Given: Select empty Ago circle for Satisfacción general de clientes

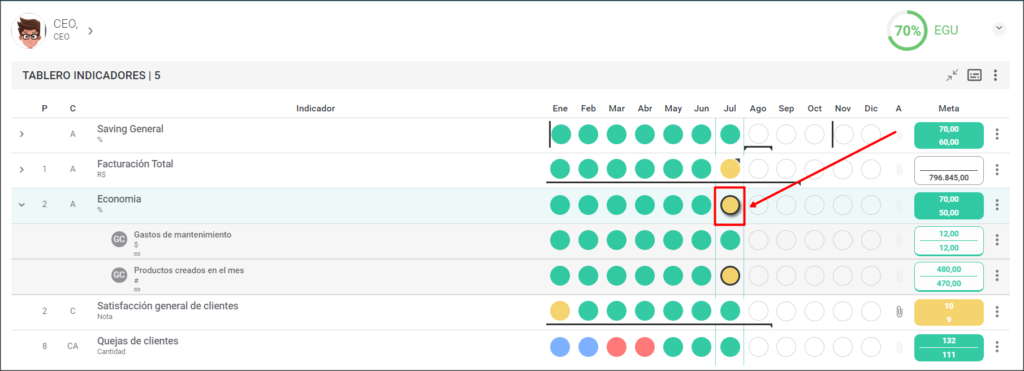Looking at the screenshot, I should [758, 311].
